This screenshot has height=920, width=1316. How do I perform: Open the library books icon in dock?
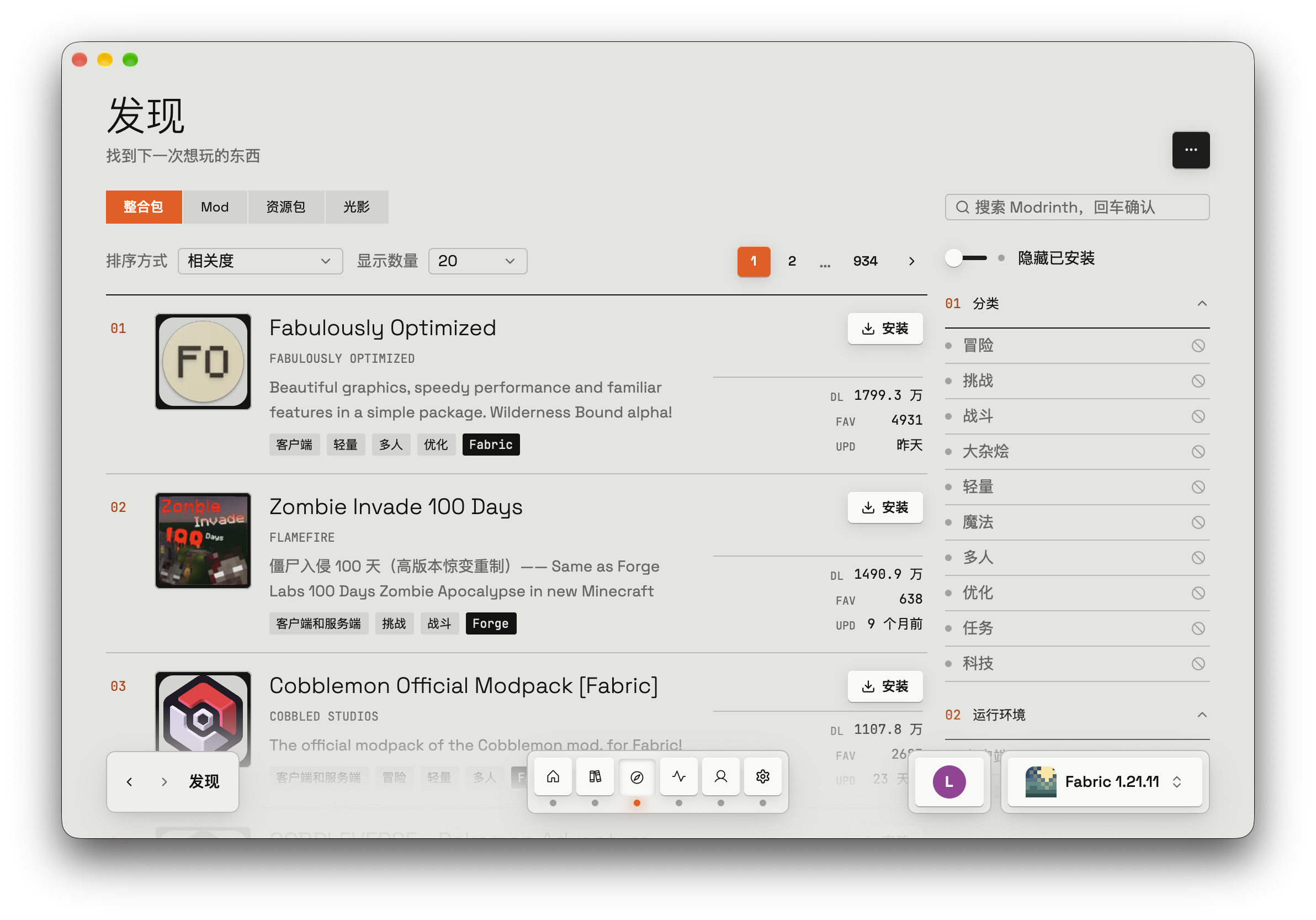[595, 776]
